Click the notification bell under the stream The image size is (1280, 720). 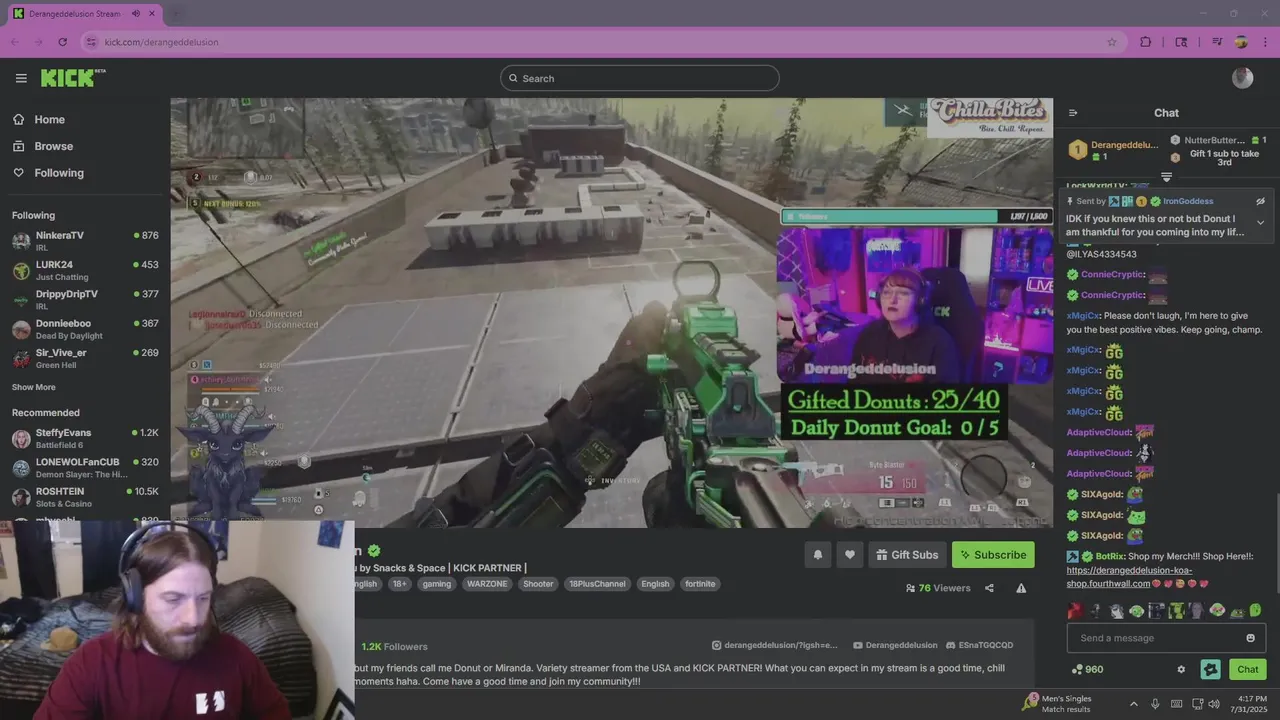[817, 555]
